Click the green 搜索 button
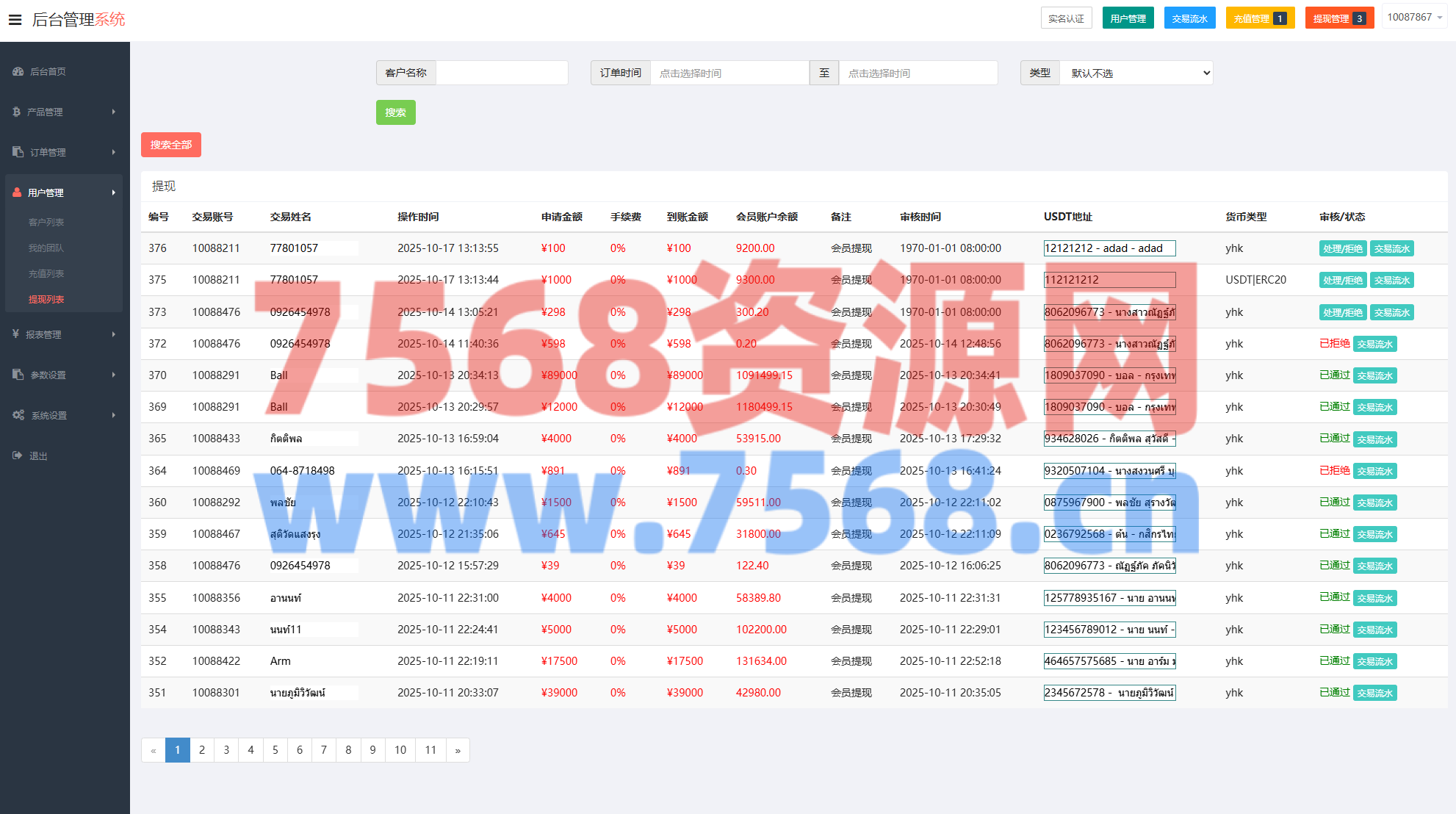The height and width of the screenshot is (814, 1456). (x=395, y=112)
